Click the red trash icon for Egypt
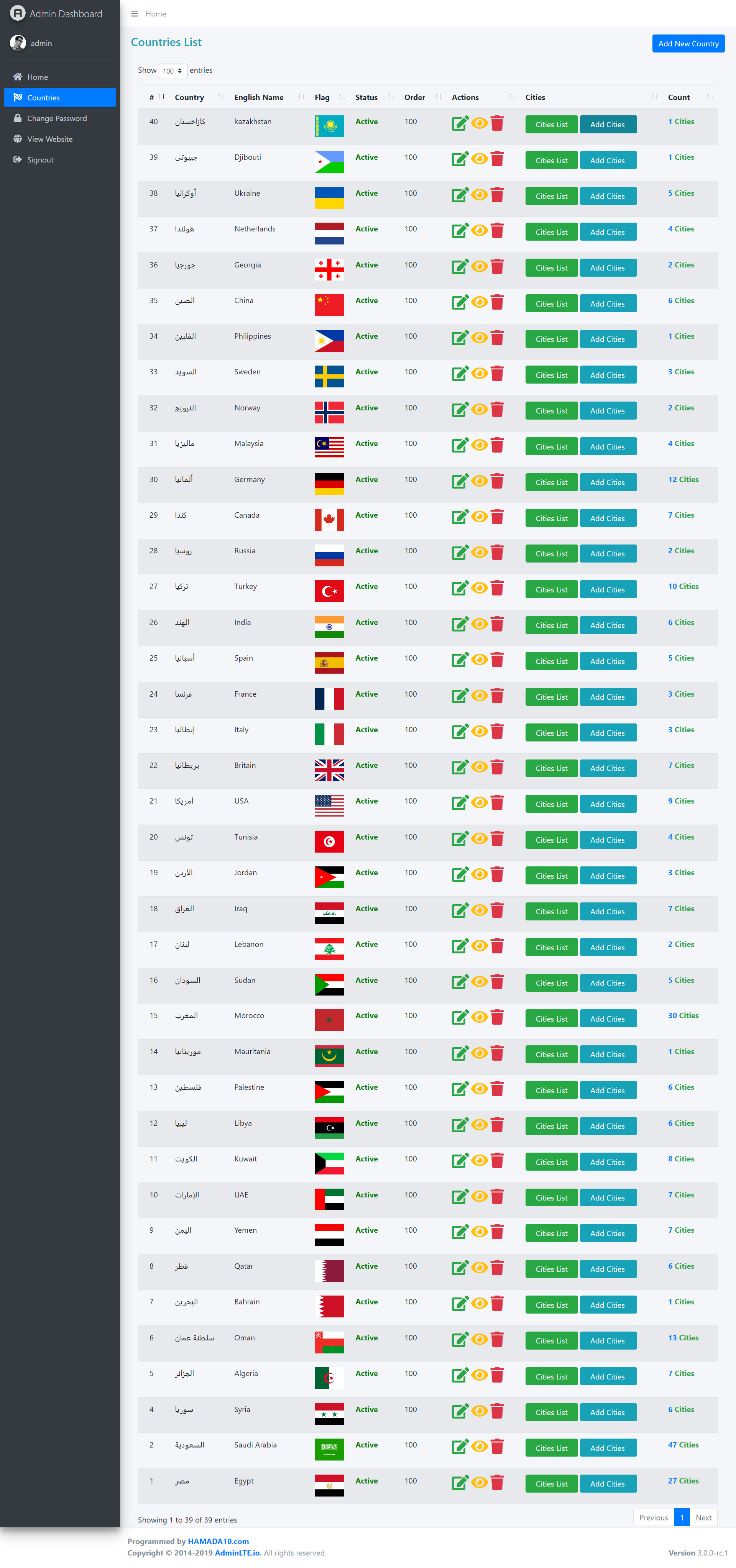Image resolution: width=736 pixels, height=1568 pixels. [x=497, y=1483]
